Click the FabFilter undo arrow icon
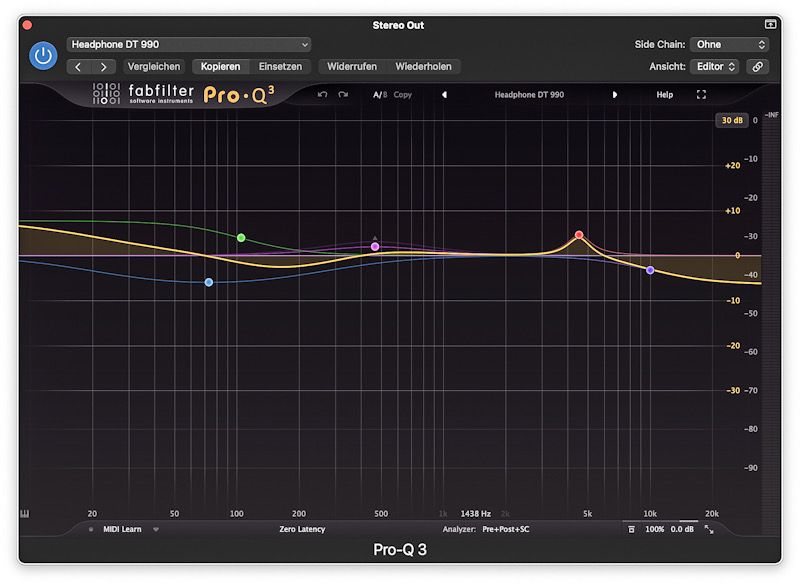This screenshot has width=800, height=585. (322, 95)
